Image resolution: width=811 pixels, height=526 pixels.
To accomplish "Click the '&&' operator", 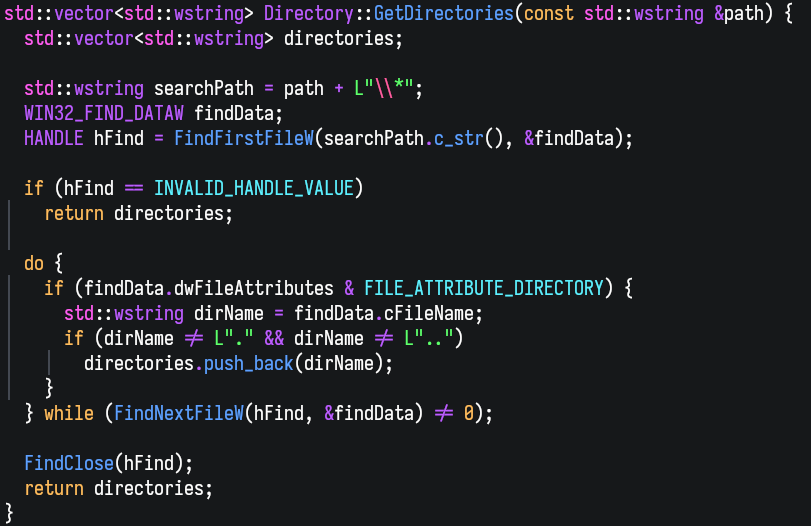I will pos(274,338).
